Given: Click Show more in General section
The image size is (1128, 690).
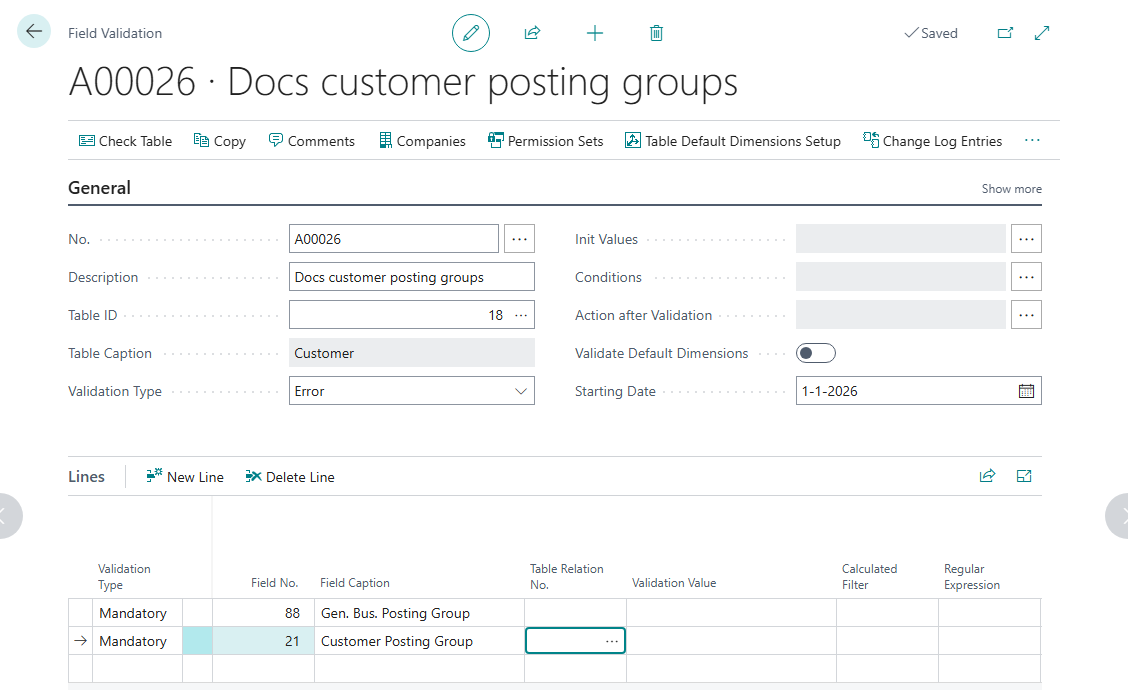Looking at the screenshot, I should 1011,189.
